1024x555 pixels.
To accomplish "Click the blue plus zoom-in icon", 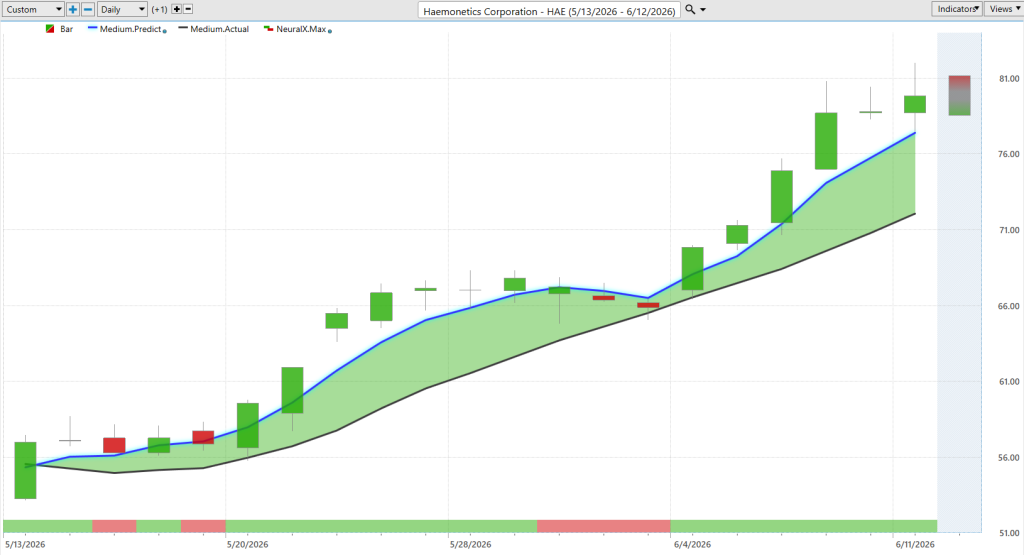I will click(x=72, y=9).
